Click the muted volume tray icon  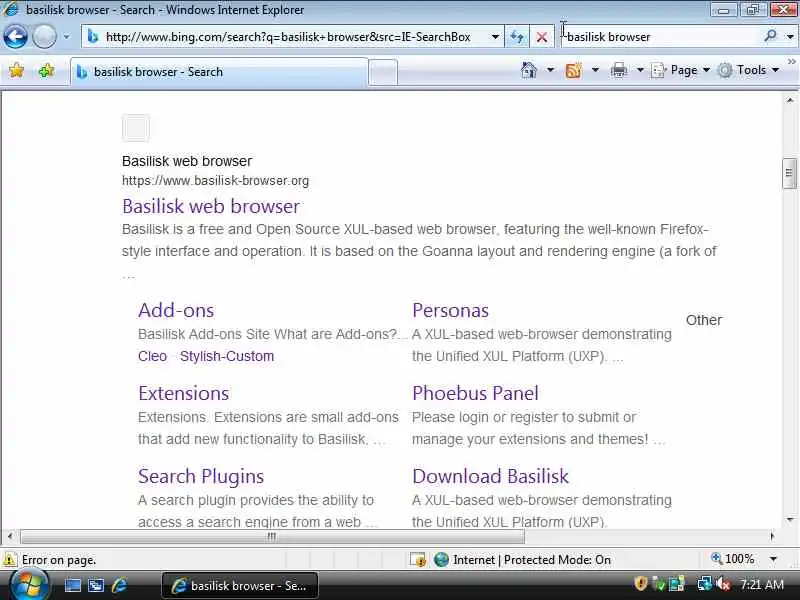pyautogui.click(x=723, y=583)
